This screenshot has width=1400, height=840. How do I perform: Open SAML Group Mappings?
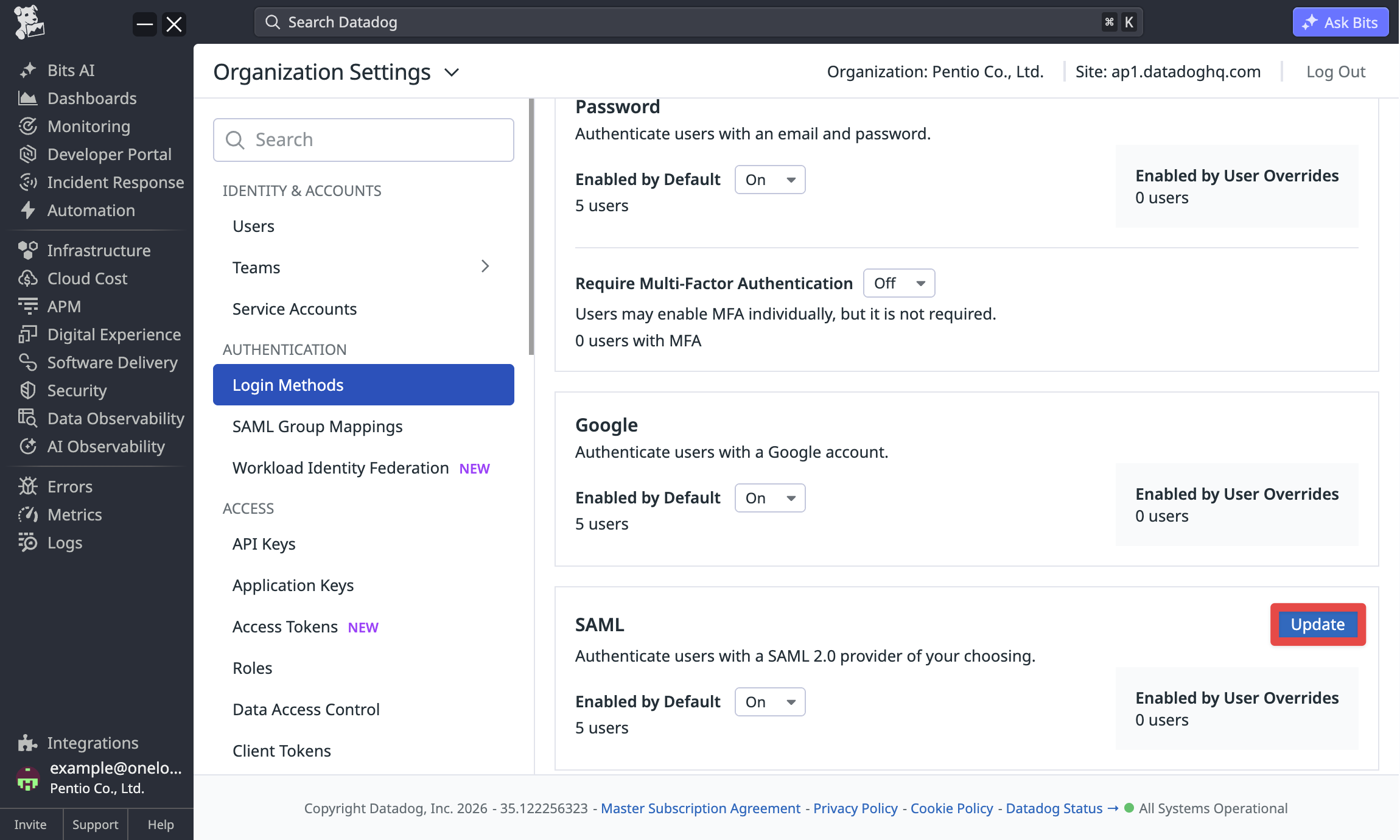pyautogui.click(x=363, y=427)
